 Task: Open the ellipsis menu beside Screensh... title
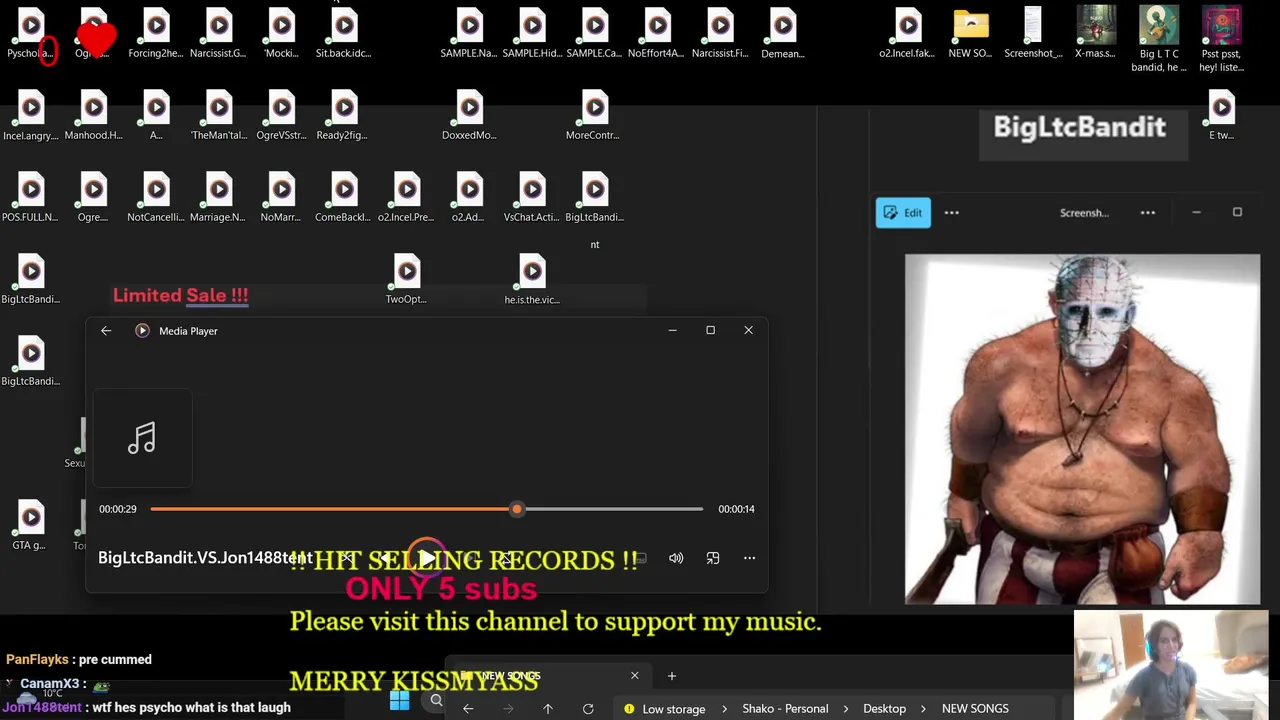click(1148, 213)
